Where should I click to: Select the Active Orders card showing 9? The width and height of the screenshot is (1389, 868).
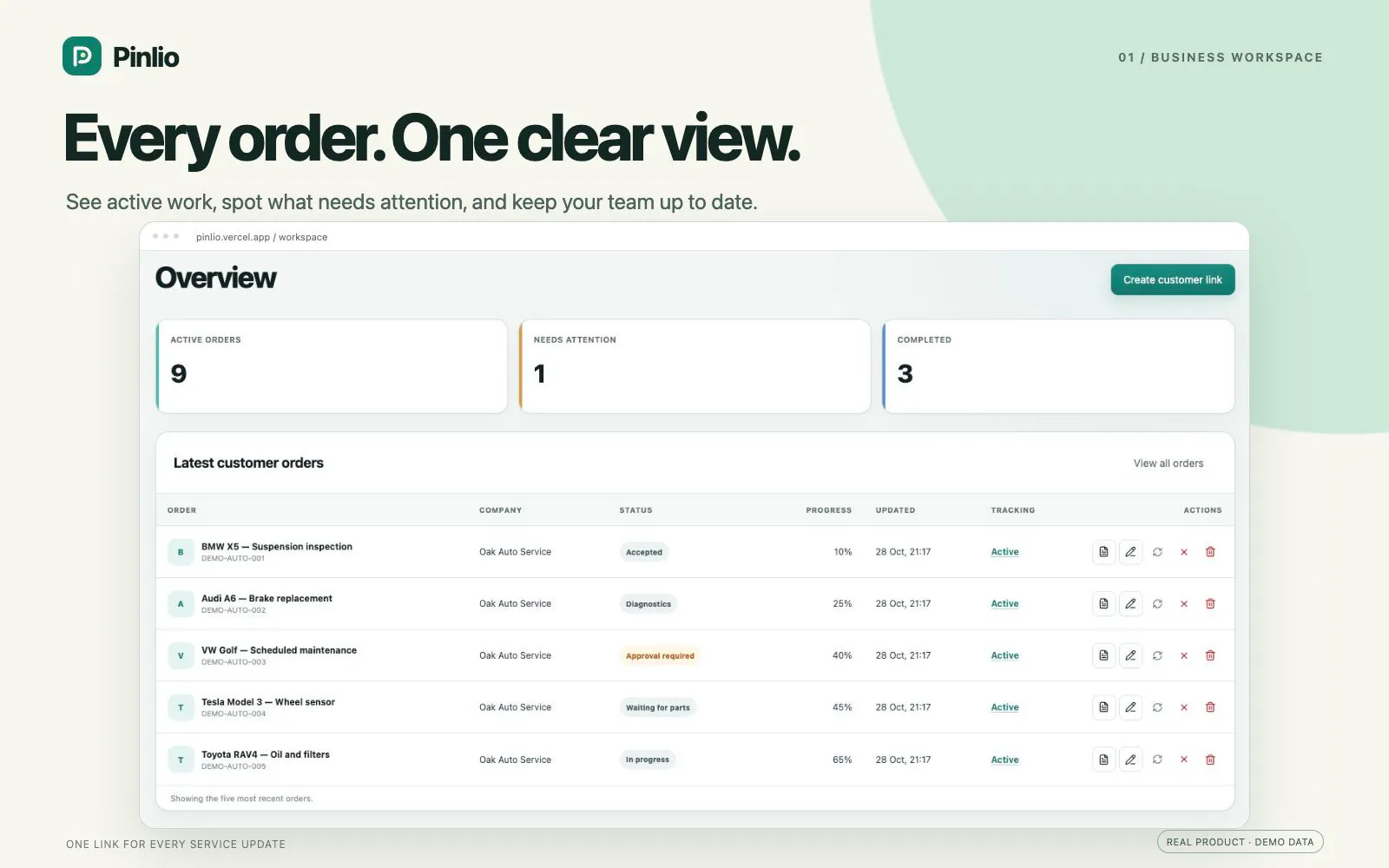point(332,366)
